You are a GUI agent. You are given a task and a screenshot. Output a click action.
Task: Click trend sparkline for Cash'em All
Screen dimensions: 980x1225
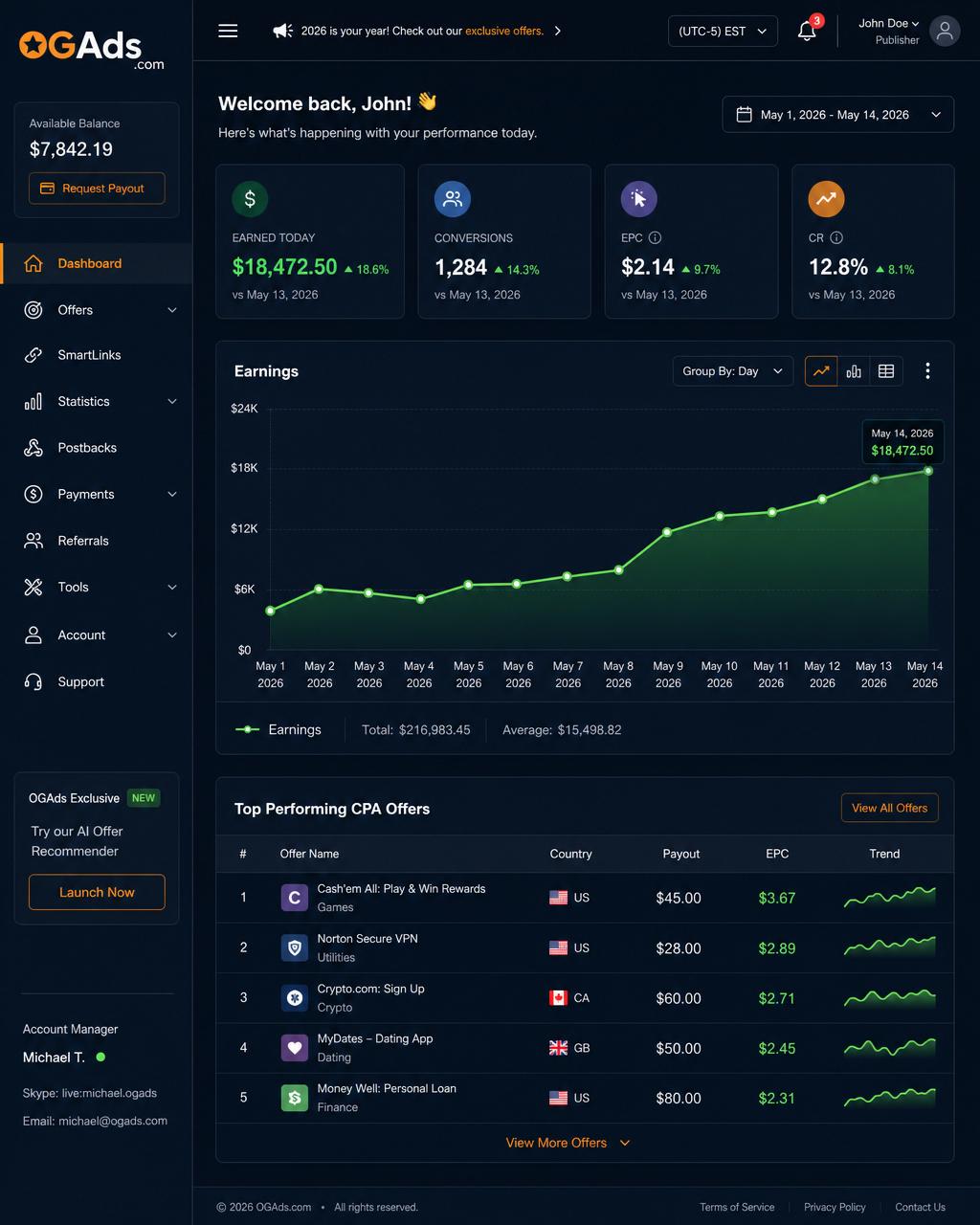point(890,898)
